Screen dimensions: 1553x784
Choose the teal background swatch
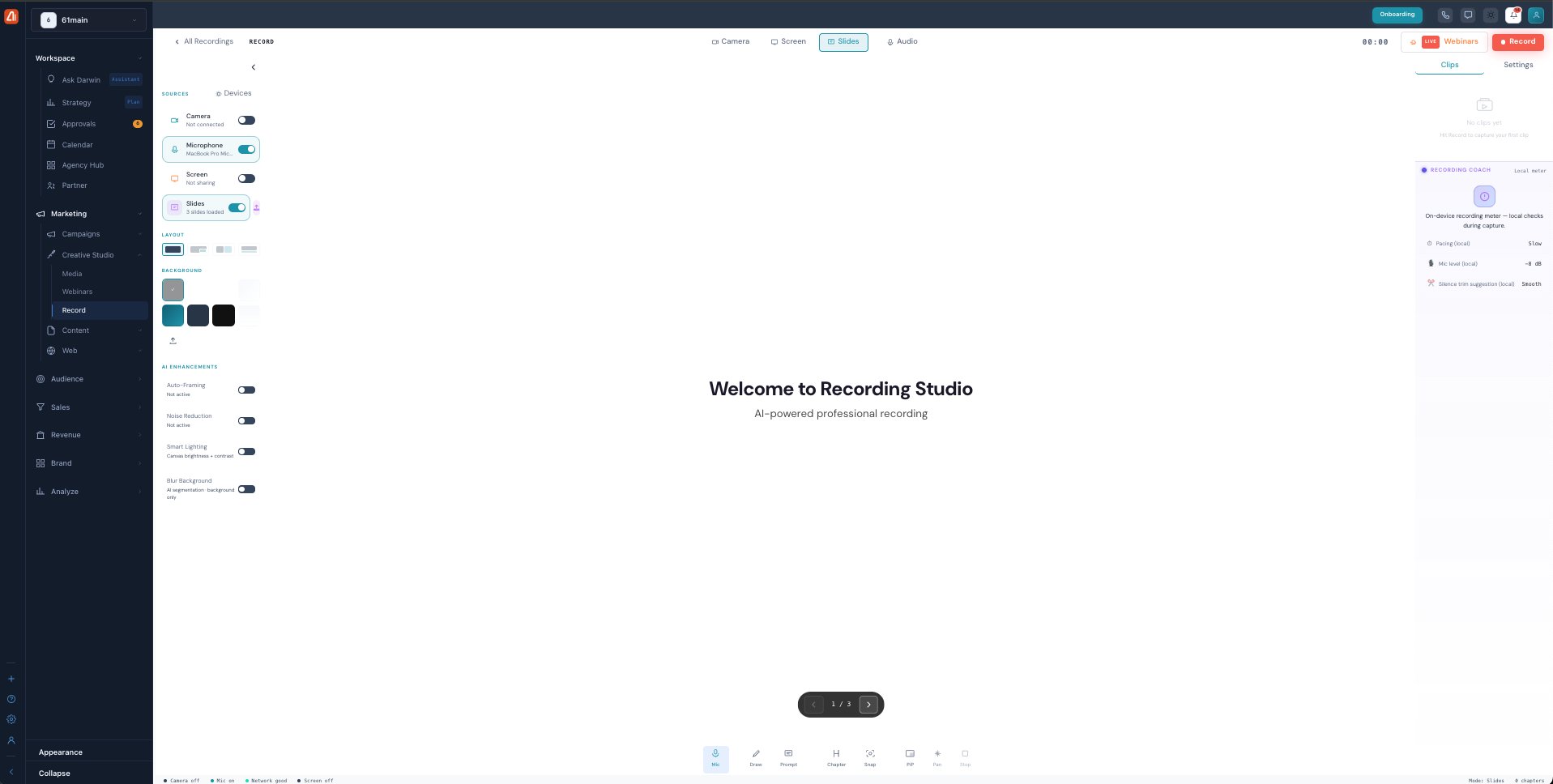[173, 315]
